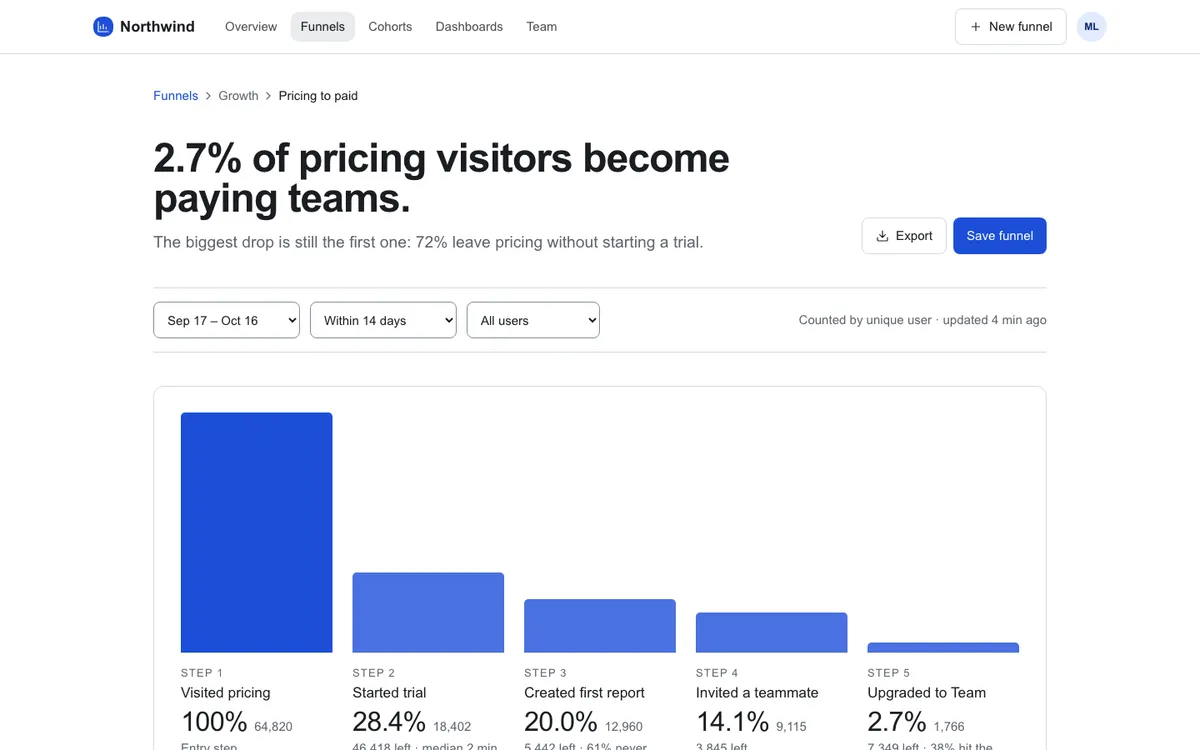Click the Upgraded to Team bar

click(943, 648)
